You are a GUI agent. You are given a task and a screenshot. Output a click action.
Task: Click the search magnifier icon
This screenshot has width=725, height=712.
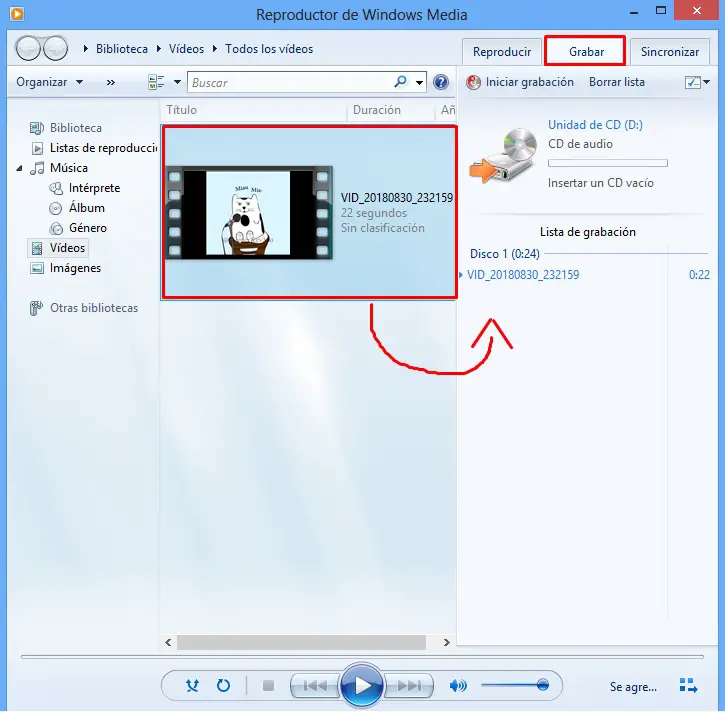(400, 82)
